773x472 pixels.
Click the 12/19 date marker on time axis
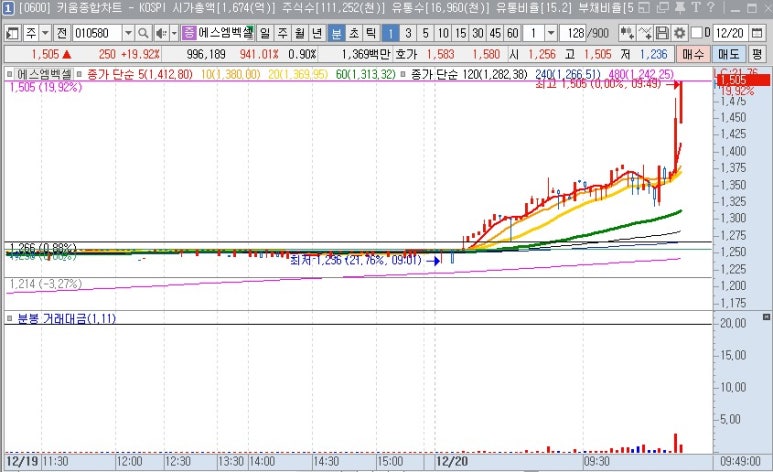pos(22,462)
